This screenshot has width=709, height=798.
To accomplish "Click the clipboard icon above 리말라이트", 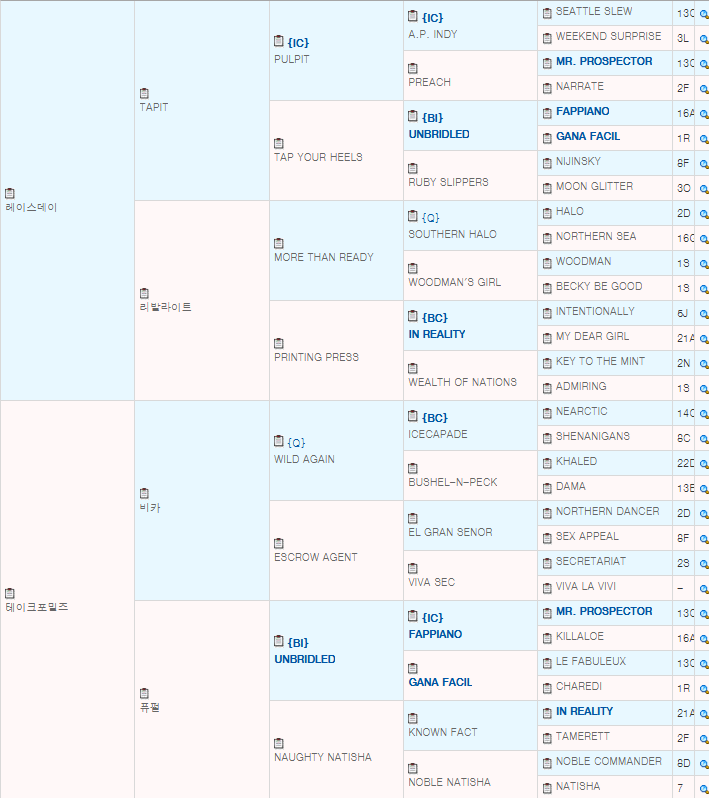I will pos(144,293).
